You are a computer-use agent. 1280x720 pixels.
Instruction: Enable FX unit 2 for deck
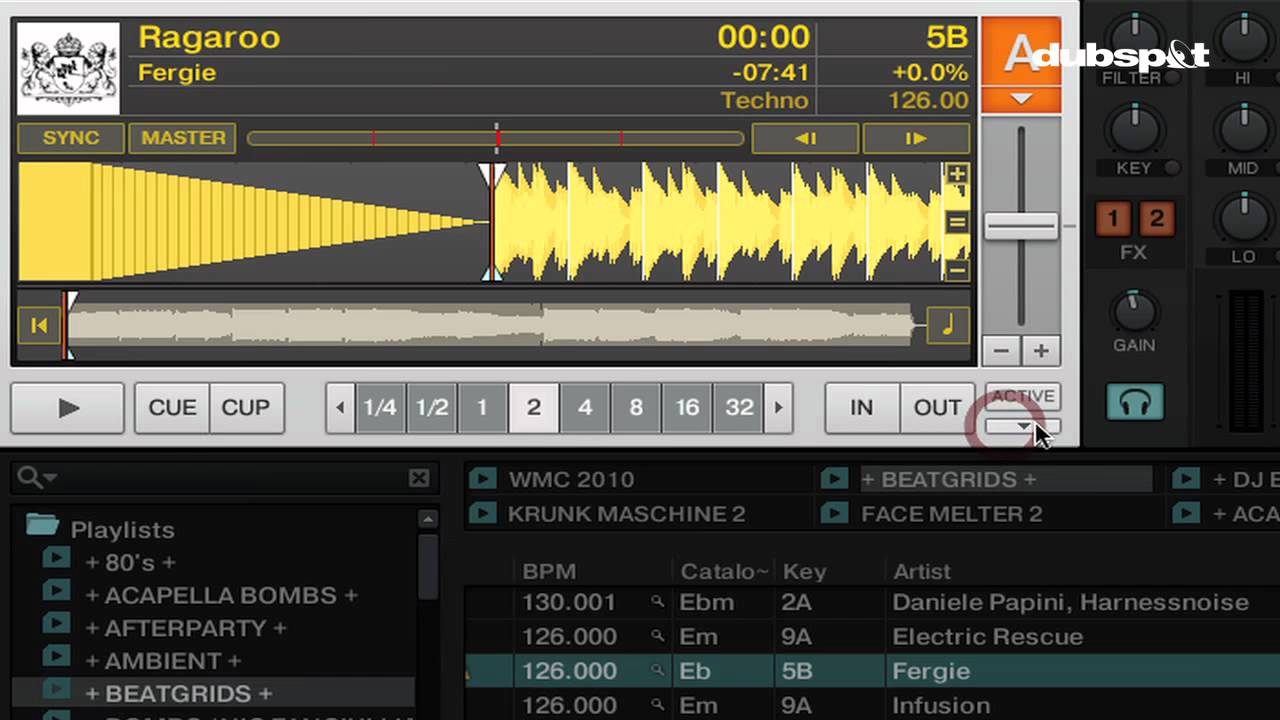[x=1155, y=218]
